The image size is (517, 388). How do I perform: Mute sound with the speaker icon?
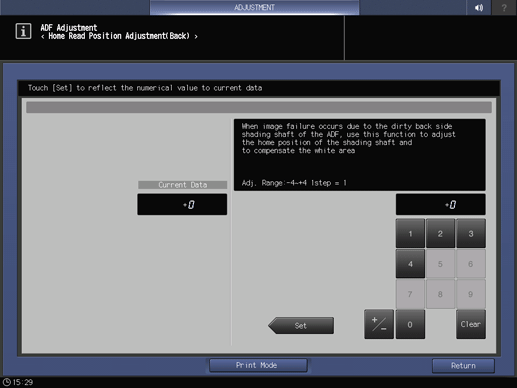pos(479,7)
